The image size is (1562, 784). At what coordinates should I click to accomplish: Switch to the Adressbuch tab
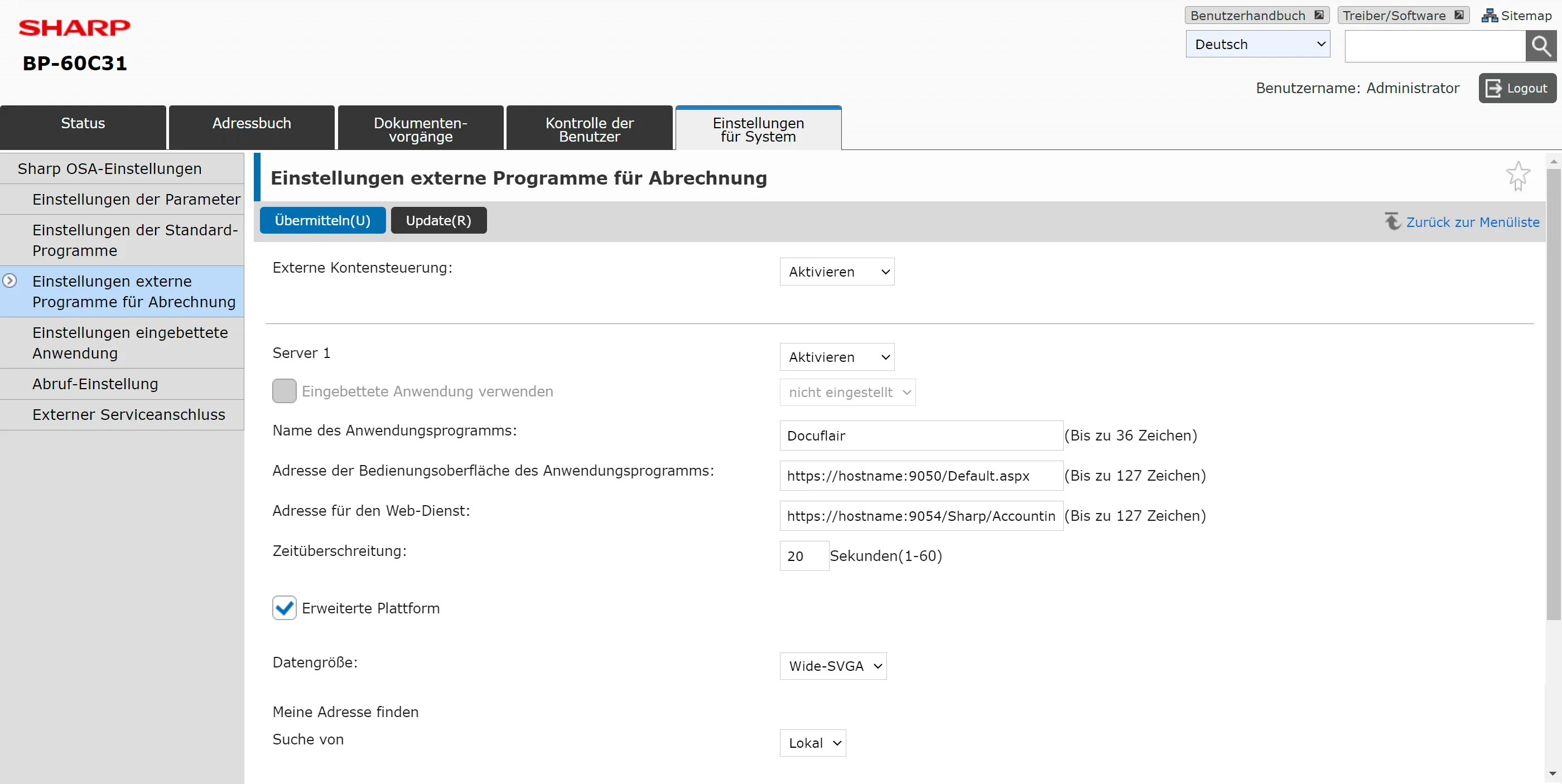(252, 128)
